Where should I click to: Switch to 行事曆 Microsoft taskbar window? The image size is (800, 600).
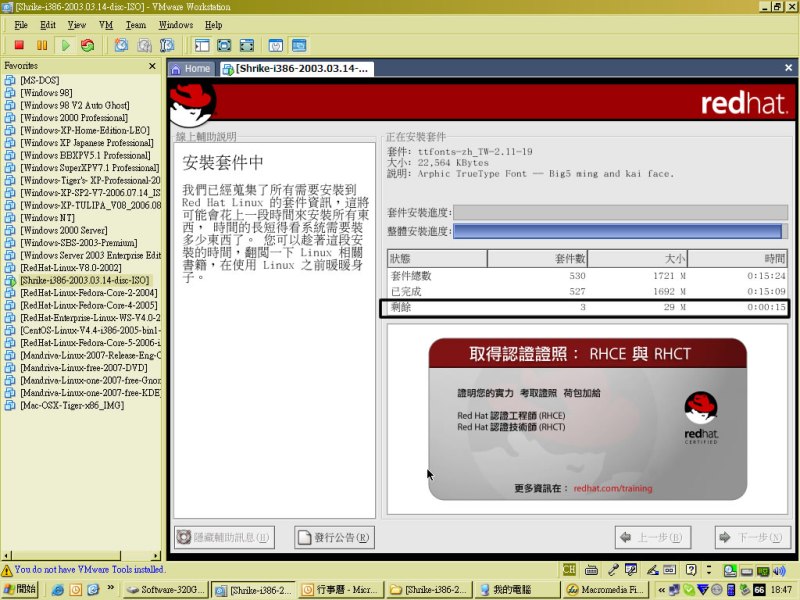[x=341, y=590]
